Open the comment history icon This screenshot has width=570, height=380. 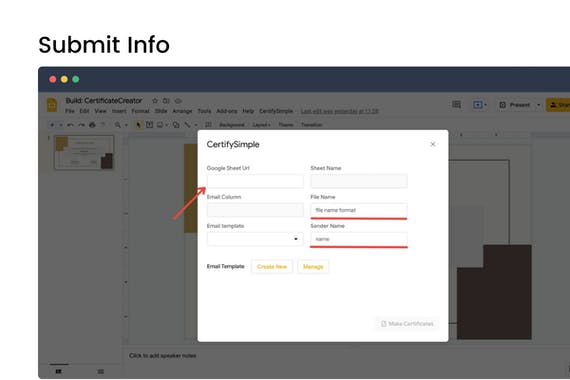click(456, 105)
